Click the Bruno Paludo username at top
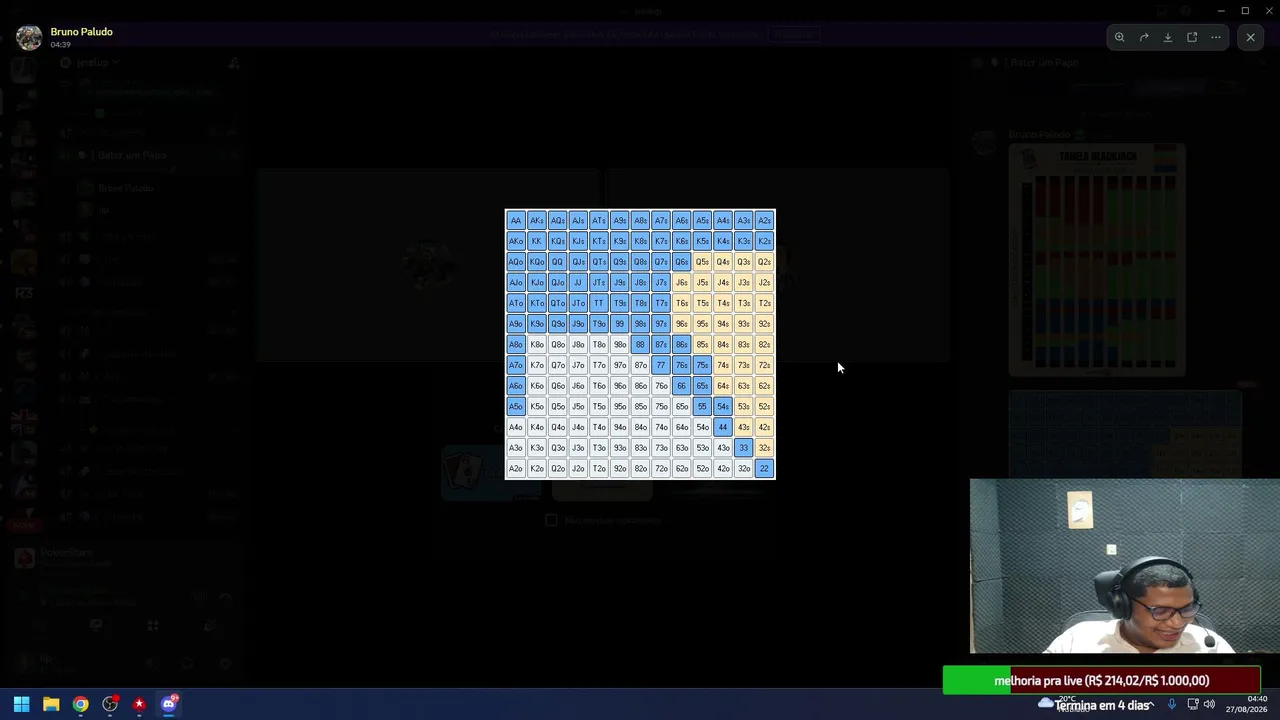 coord(81,32)
